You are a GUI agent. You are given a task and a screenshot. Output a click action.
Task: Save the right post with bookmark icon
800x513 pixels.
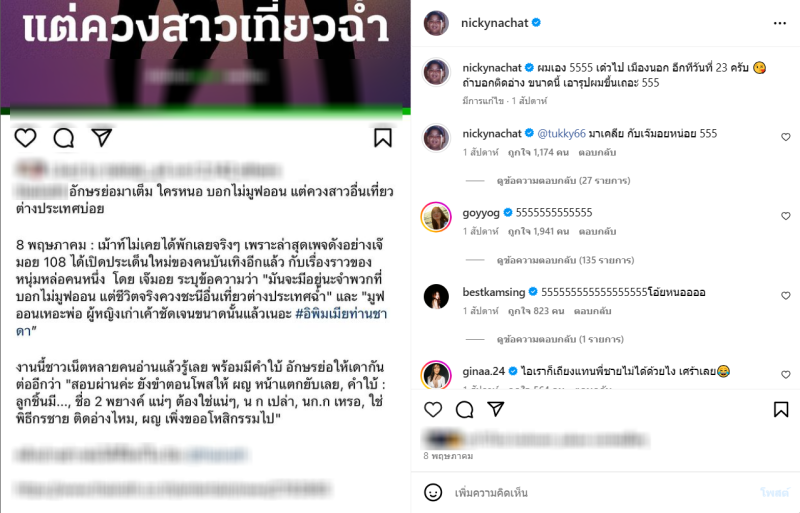[x=781, y=409]
